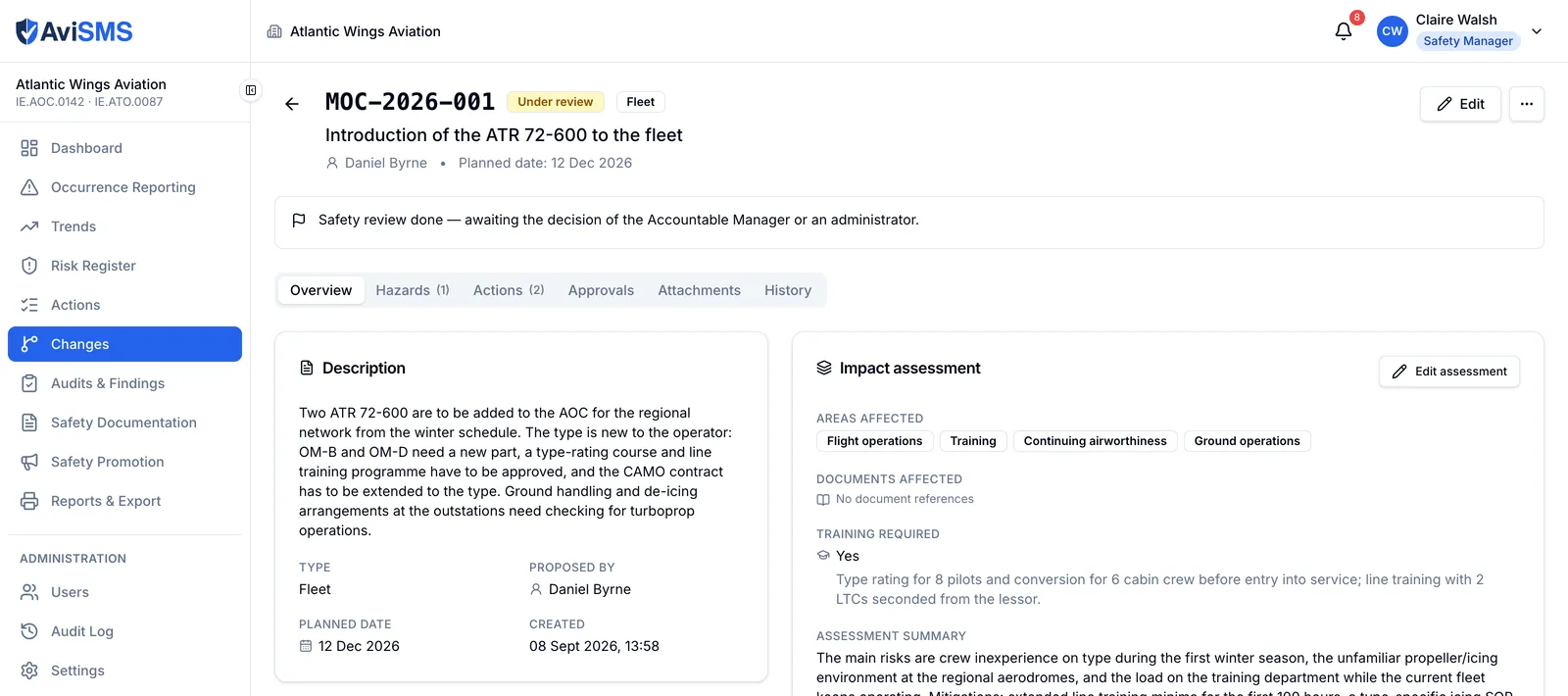
Task: Click the MOC-2026-001 identifier
Action: [410, 102]
